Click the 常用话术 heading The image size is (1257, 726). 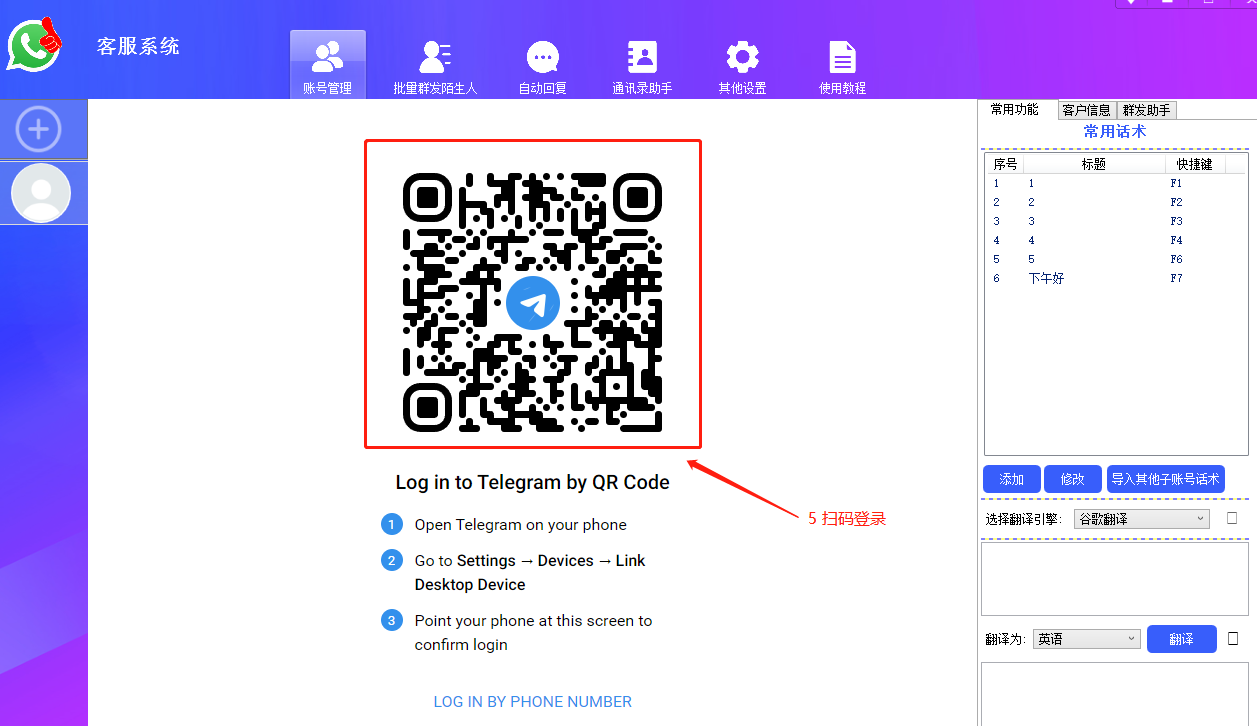tap(1115, 131)
